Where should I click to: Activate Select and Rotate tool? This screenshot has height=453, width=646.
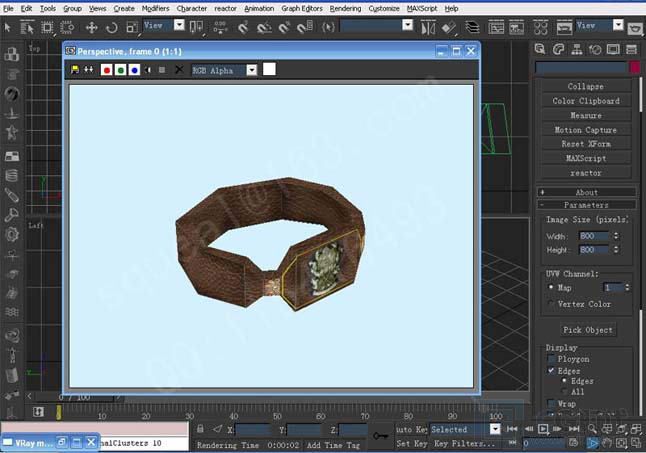click(112, 28)
